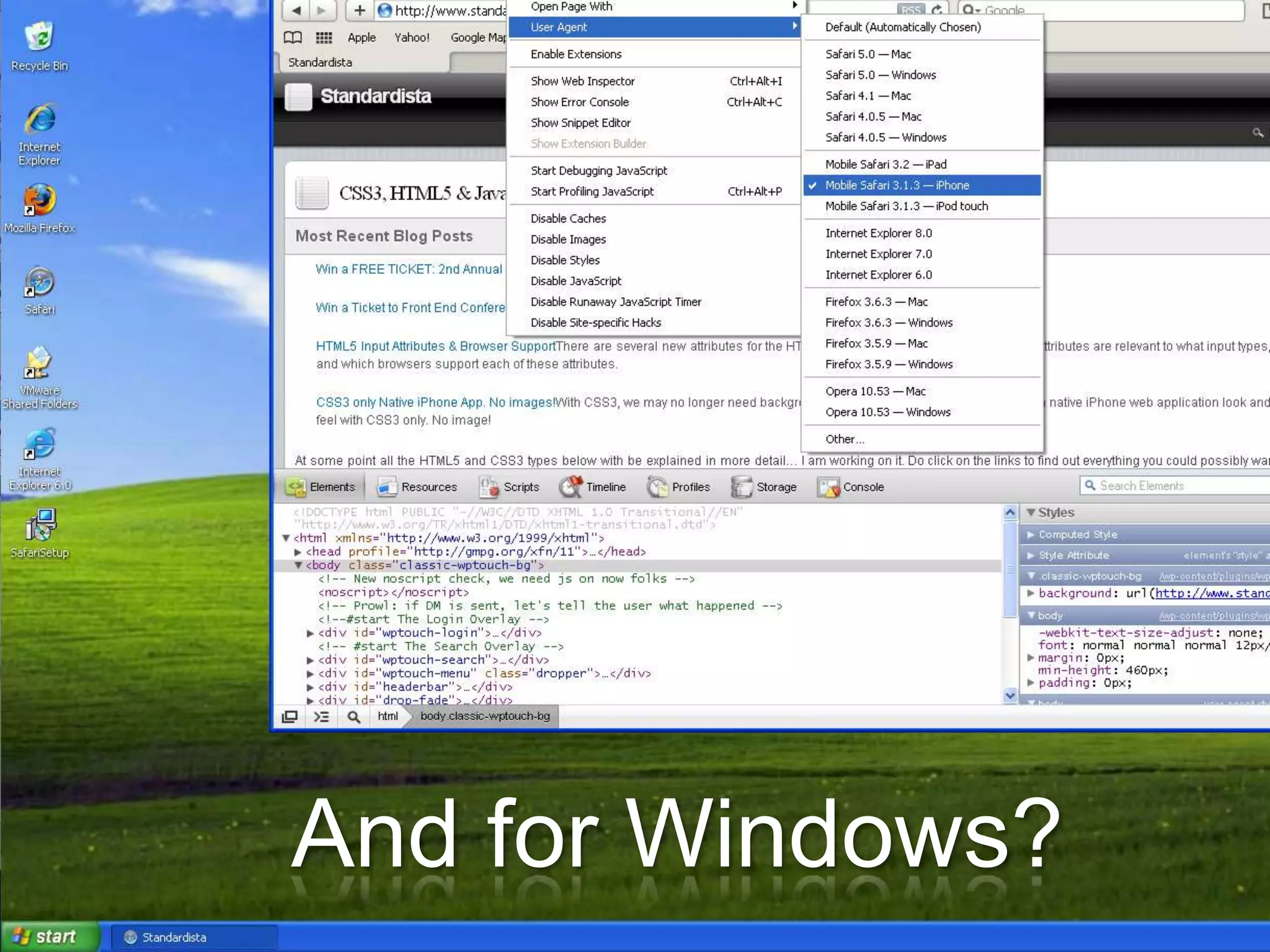Open the Console inspector panel
1270x952 pixels.
click(851, 487)
